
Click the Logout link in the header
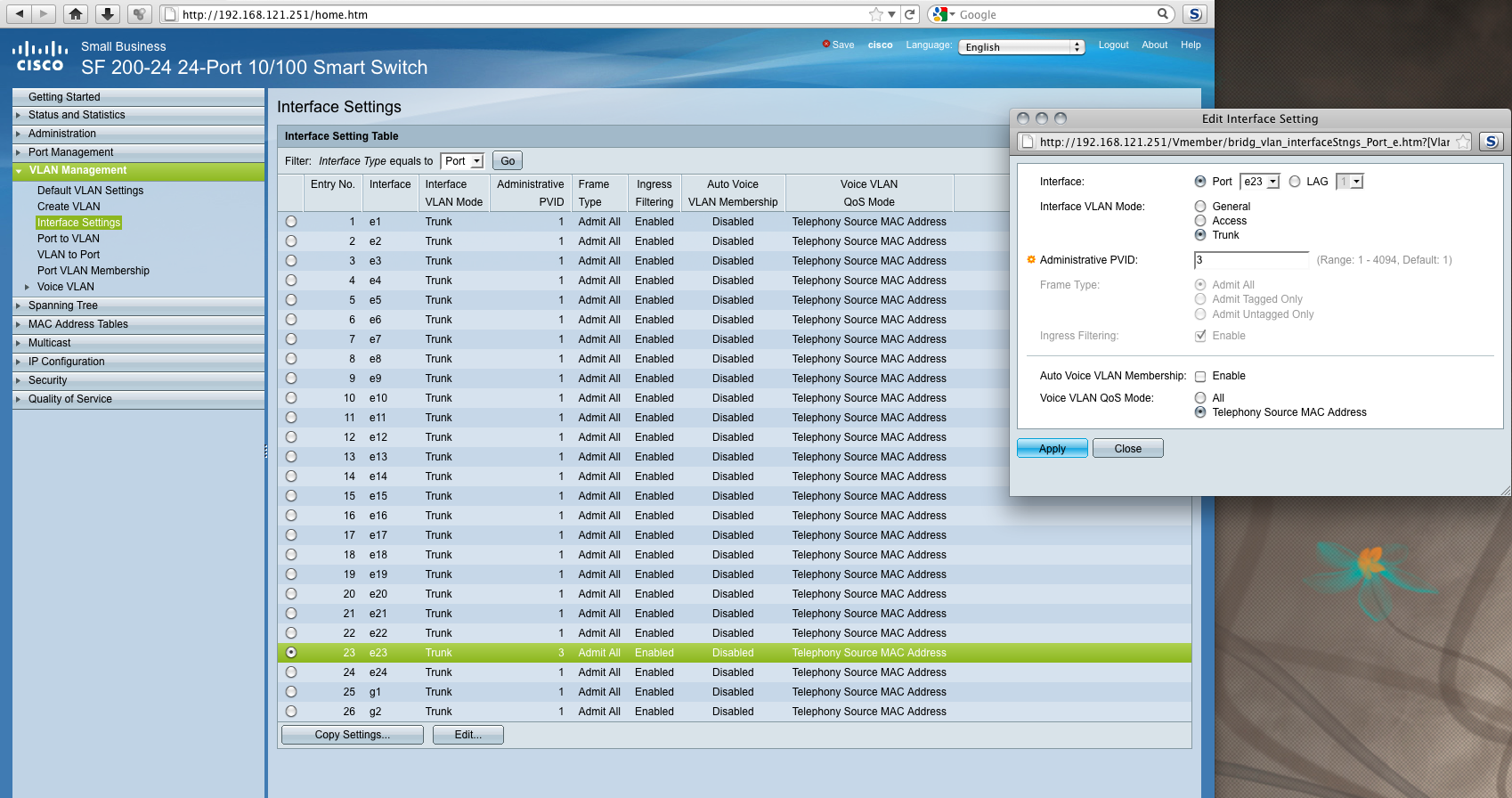point(1113,45)
